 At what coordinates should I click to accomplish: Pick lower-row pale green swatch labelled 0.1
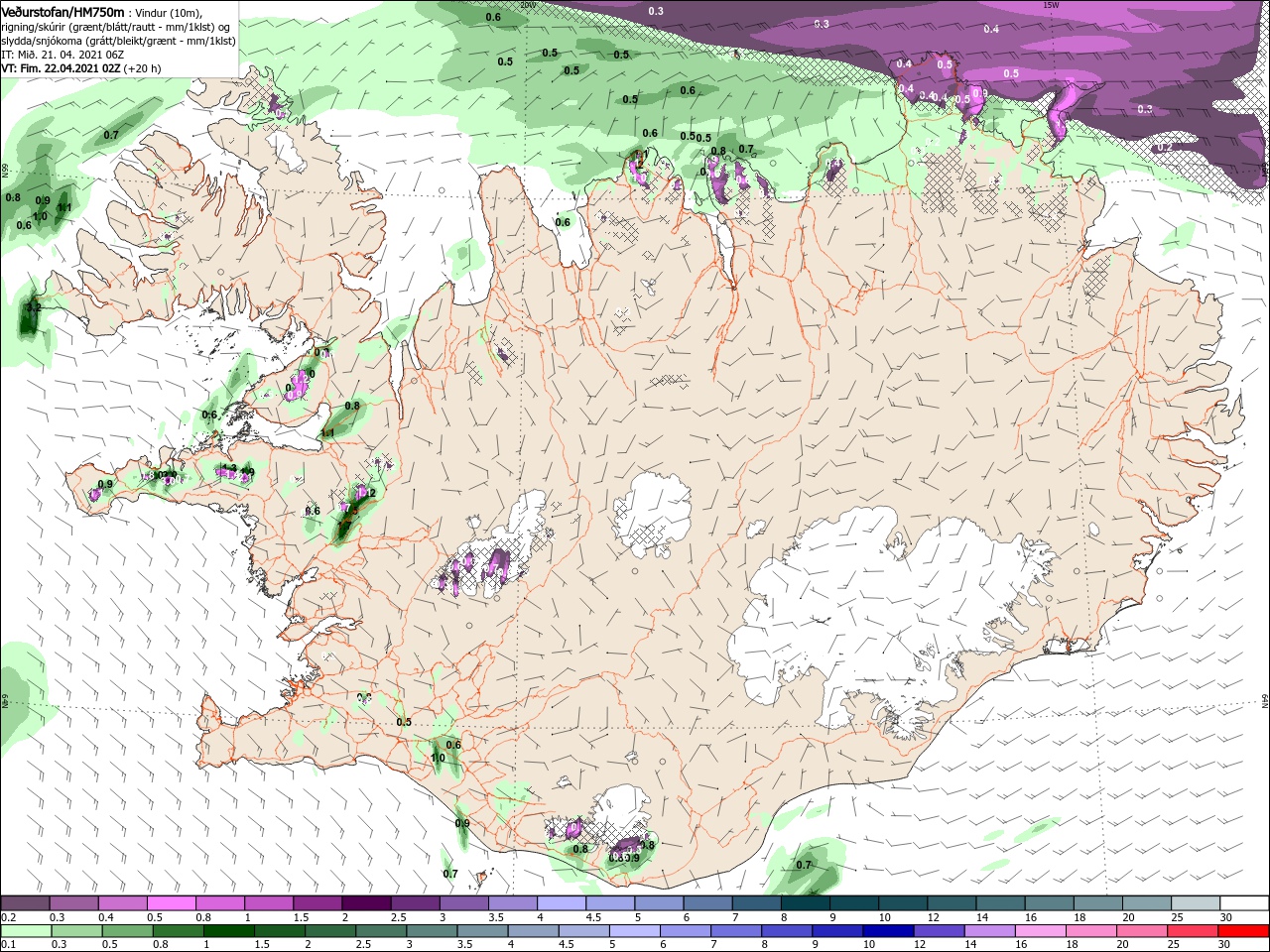[x=26, y=932]
